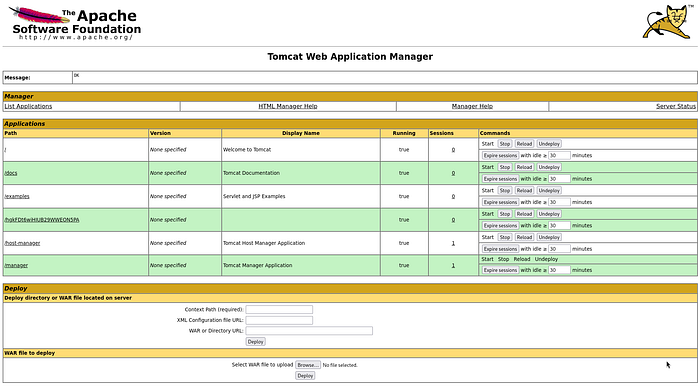The width and height of the screenshot is (700, 386).
Task: Click Deploy under server directory section
Action: tap(256, 341)
